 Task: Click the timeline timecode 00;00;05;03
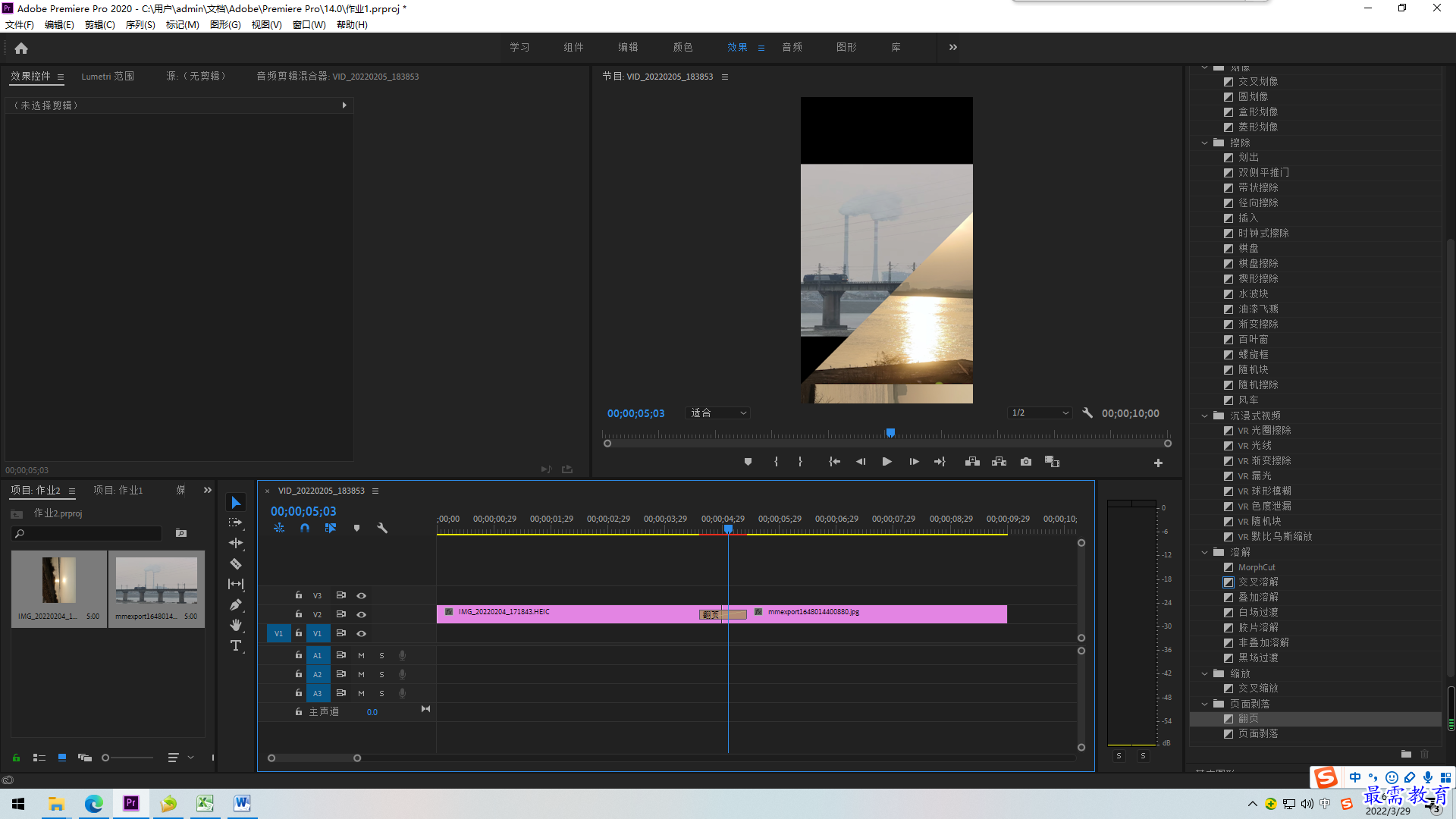tap(303, 512)
